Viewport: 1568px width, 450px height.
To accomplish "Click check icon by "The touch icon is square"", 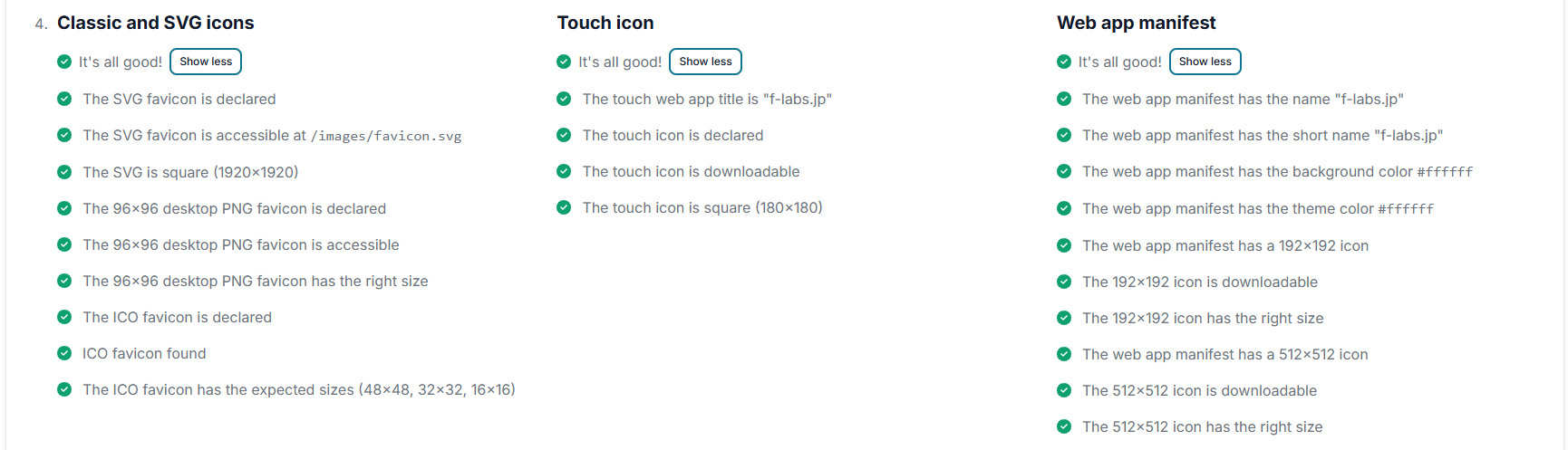I will (x=564, y=207).
